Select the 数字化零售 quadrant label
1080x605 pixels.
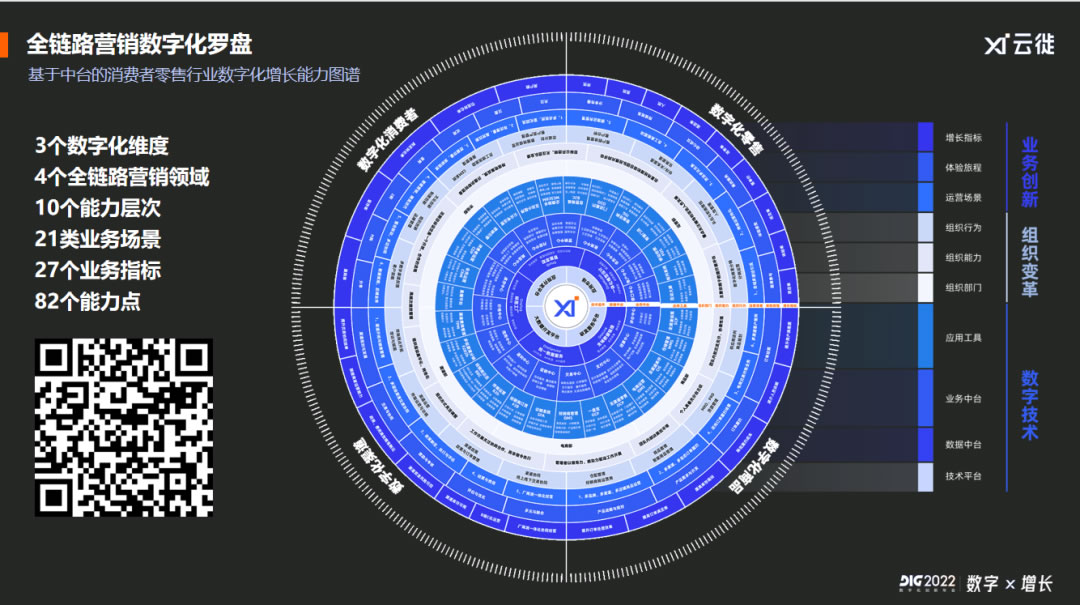736,129
